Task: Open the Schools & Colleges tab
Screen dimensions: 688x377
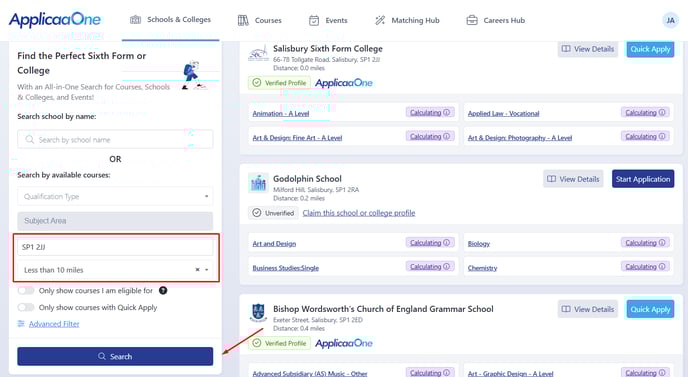Action: [170, 20]
